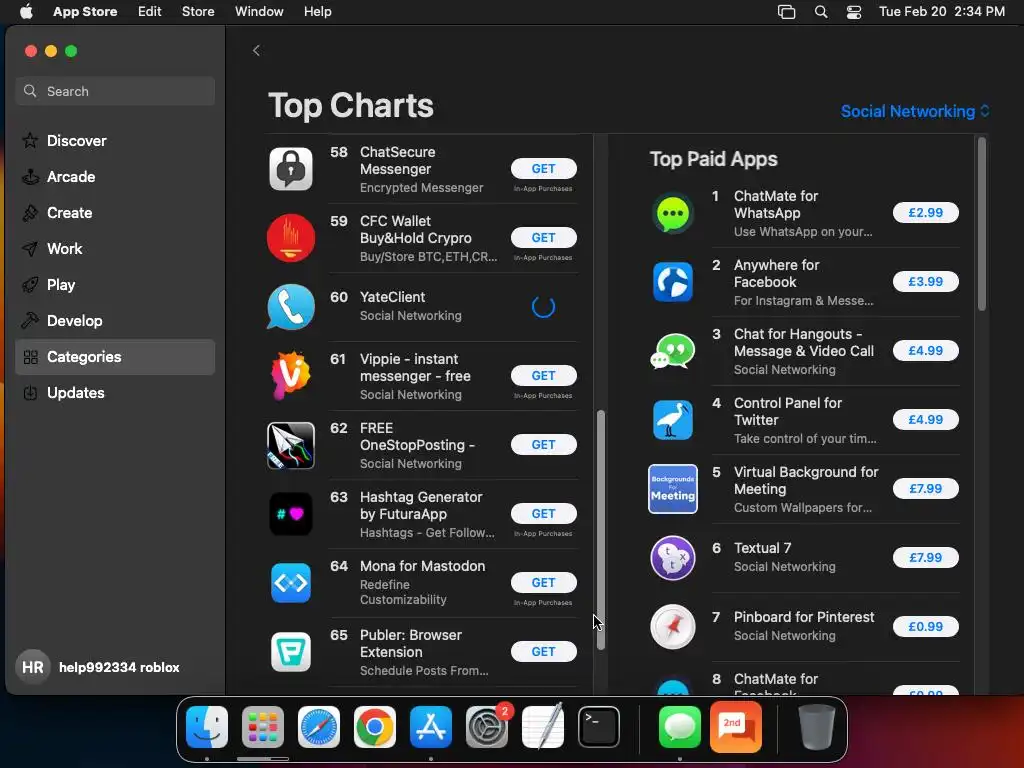1024x768 pixels.
Task: Open the CFC Wallet red app icon
Action: [x=291, y=238]
